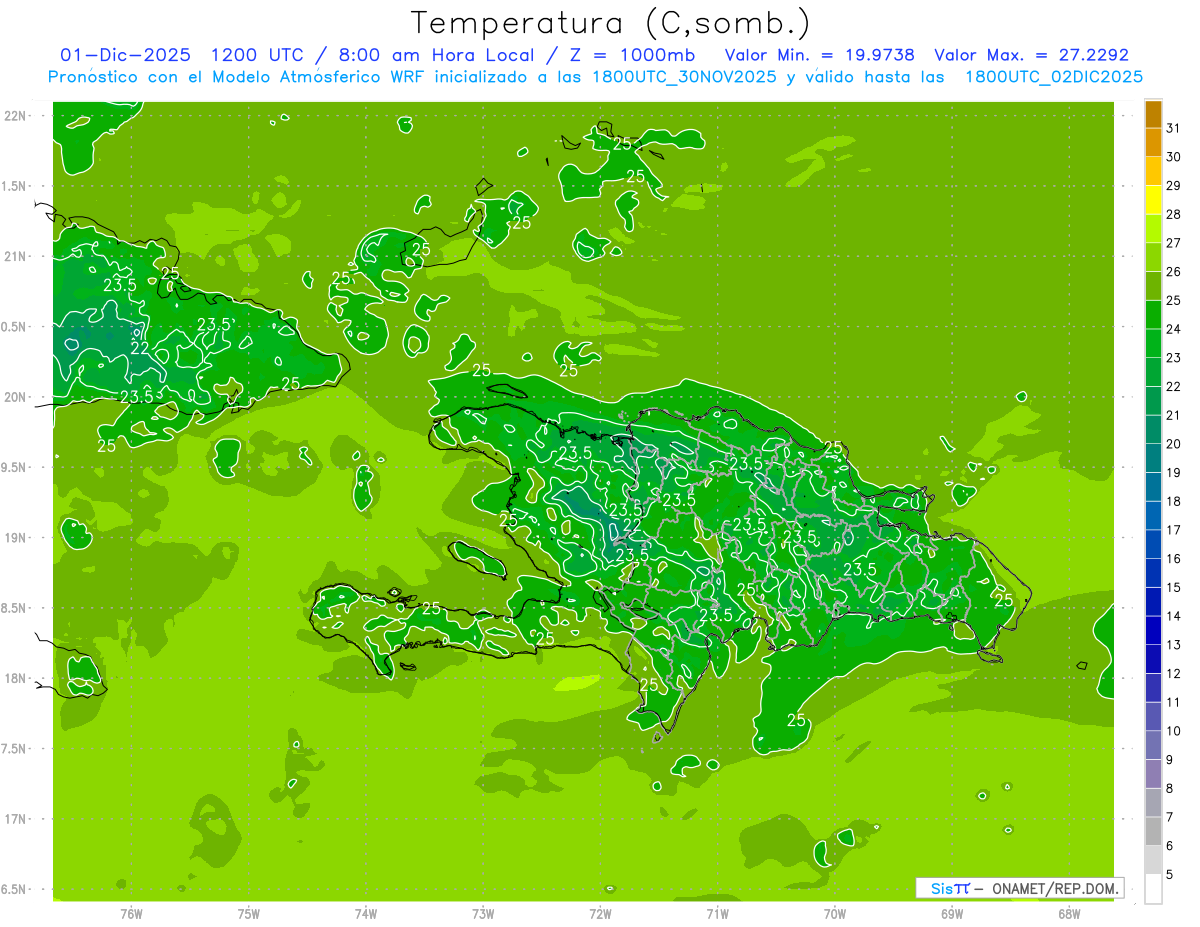Select the yellow swatch between 28 and 29
This screenshot has height=927, width=1200.
[x=1153, y=200]
